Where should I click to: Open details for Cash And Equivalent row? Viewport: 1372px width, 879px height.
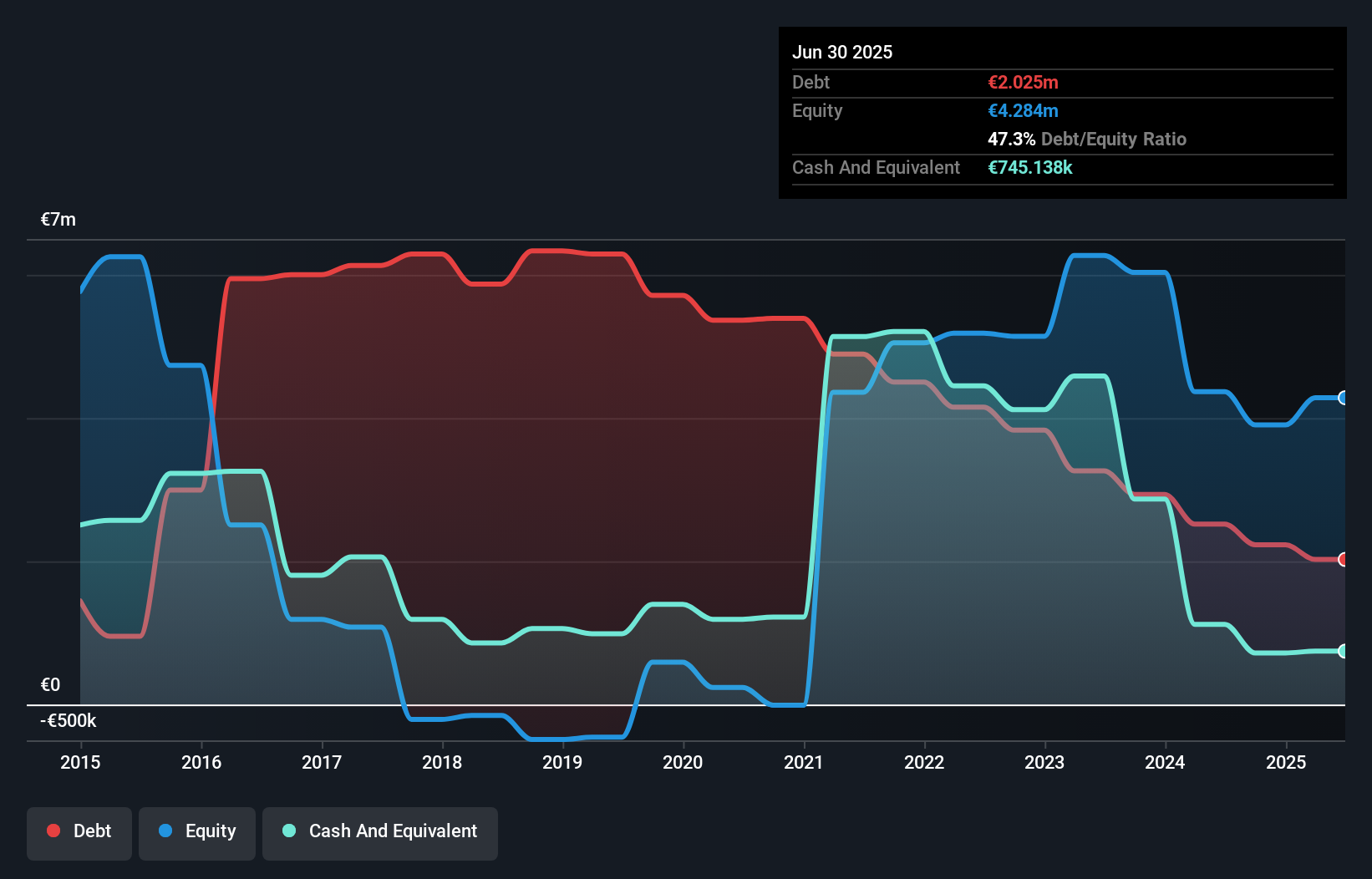(x=876, y=167)
